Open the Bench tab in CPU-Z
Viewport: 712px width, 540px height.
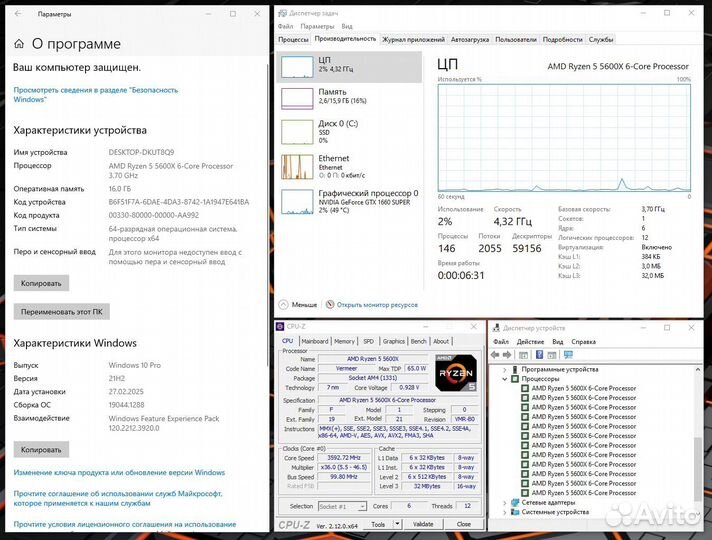(418, 341)
